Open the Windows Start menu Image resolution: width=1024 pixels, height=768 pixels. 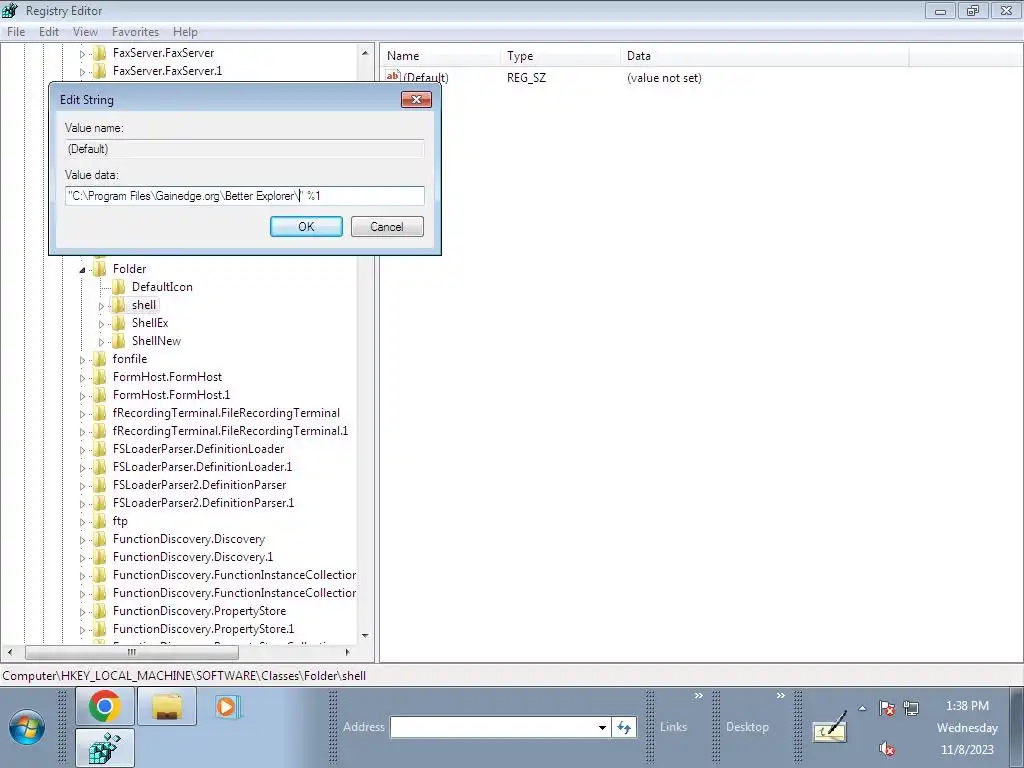pos(27,727)
